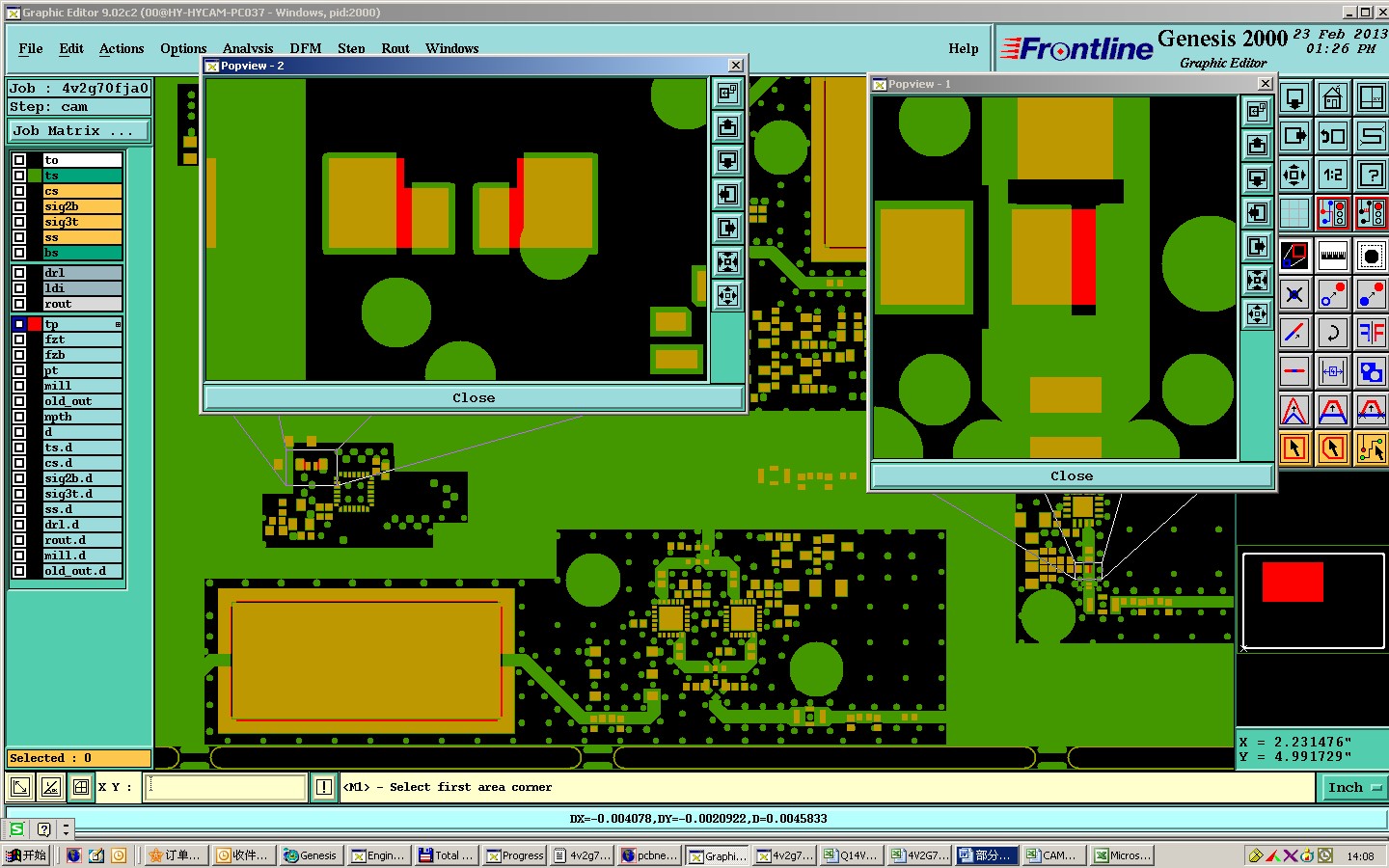
Task: Toggle the 'sig2b' layer checkbox
Action: click(19, 206)
